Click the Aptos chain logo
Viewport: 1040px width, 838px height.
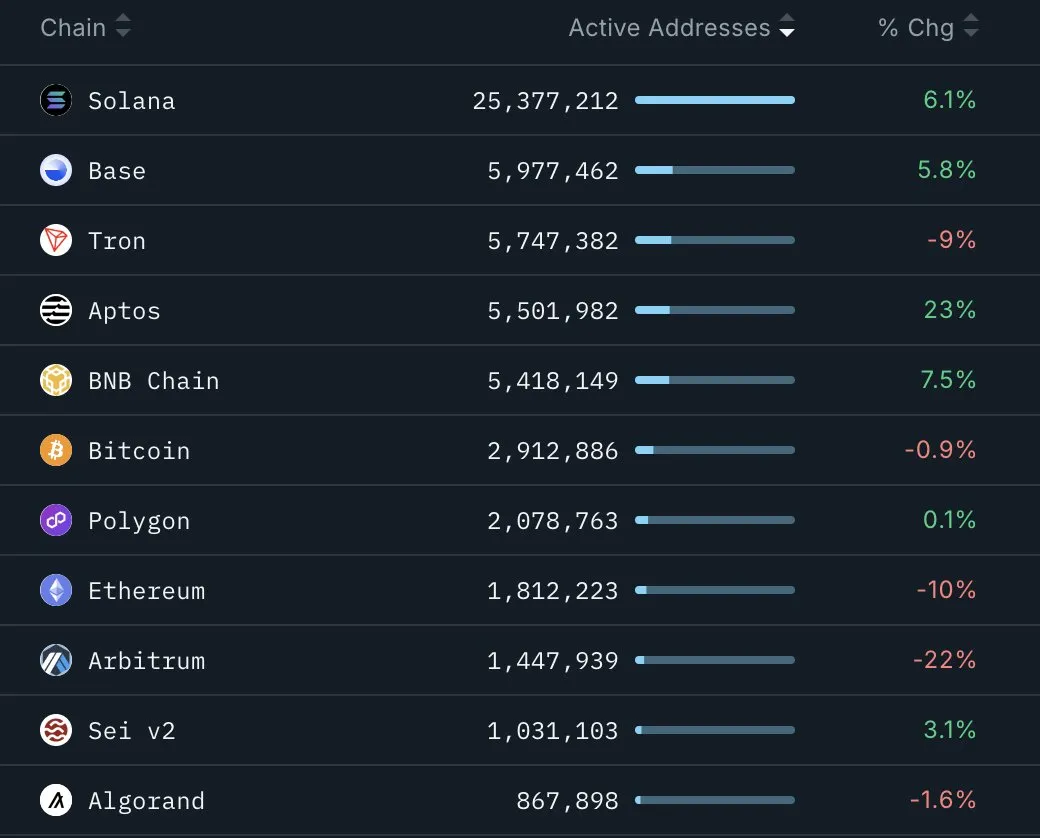(x=56, y=310)
